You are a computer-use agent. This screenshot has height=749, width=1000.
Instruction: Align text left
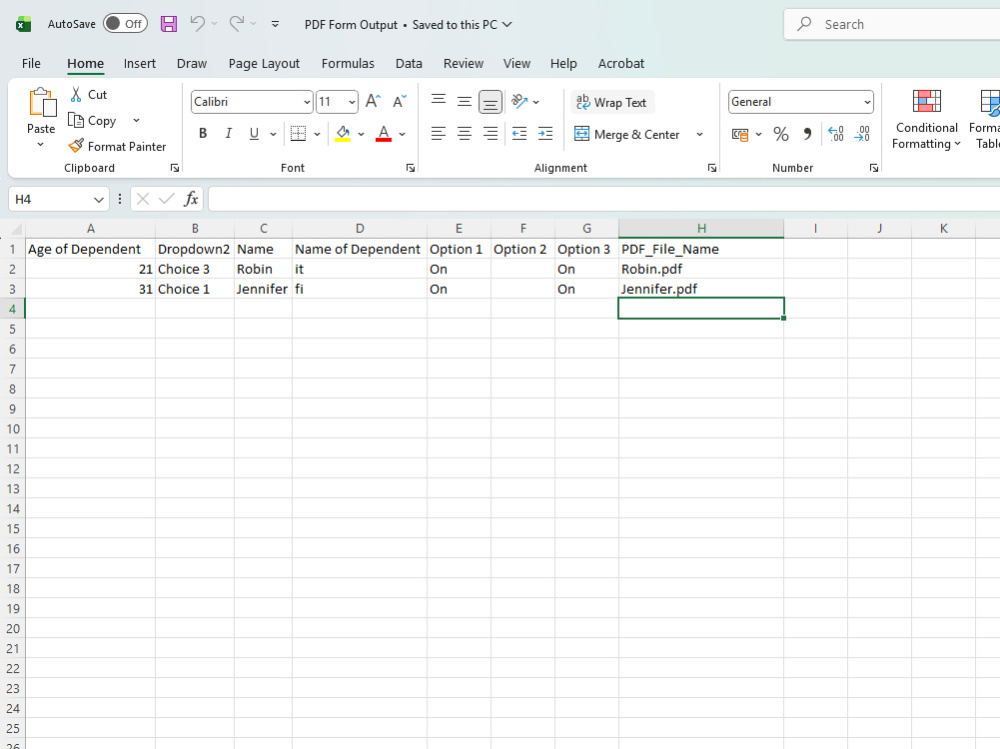[438, 133]
